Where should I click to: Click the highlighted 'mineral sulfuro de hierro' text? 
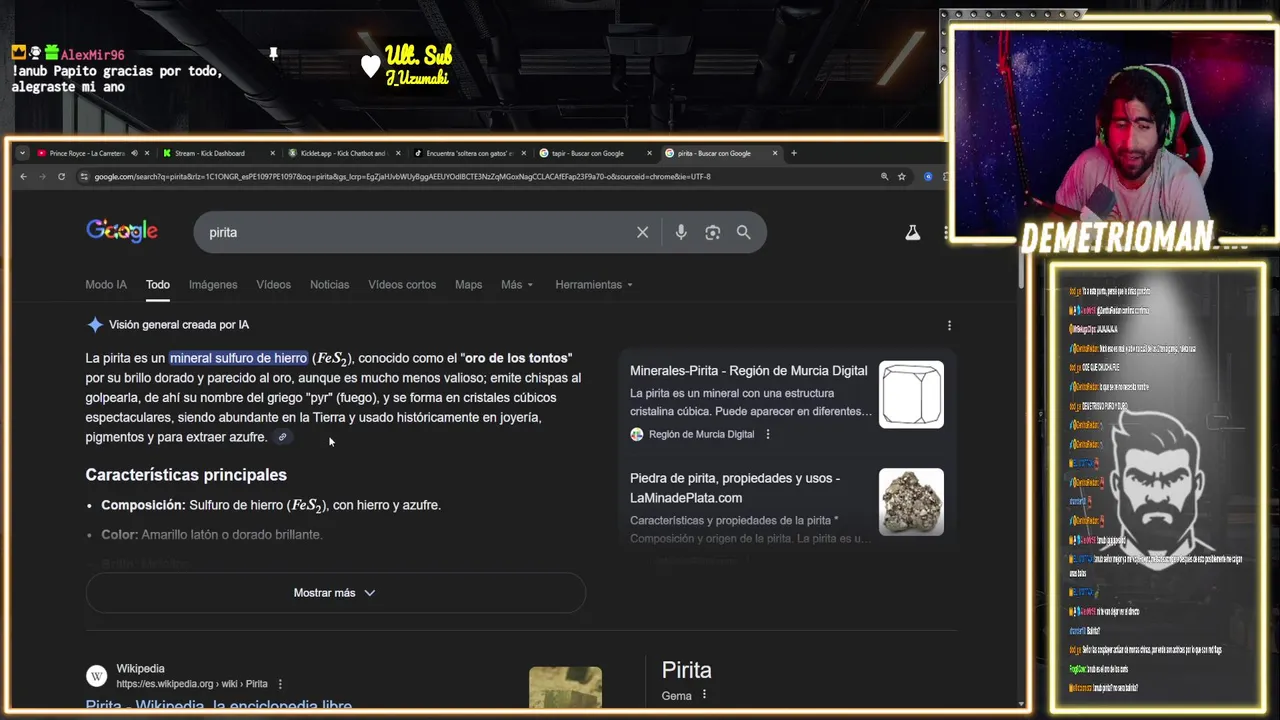pyautogui.click(x=238, y=358)
